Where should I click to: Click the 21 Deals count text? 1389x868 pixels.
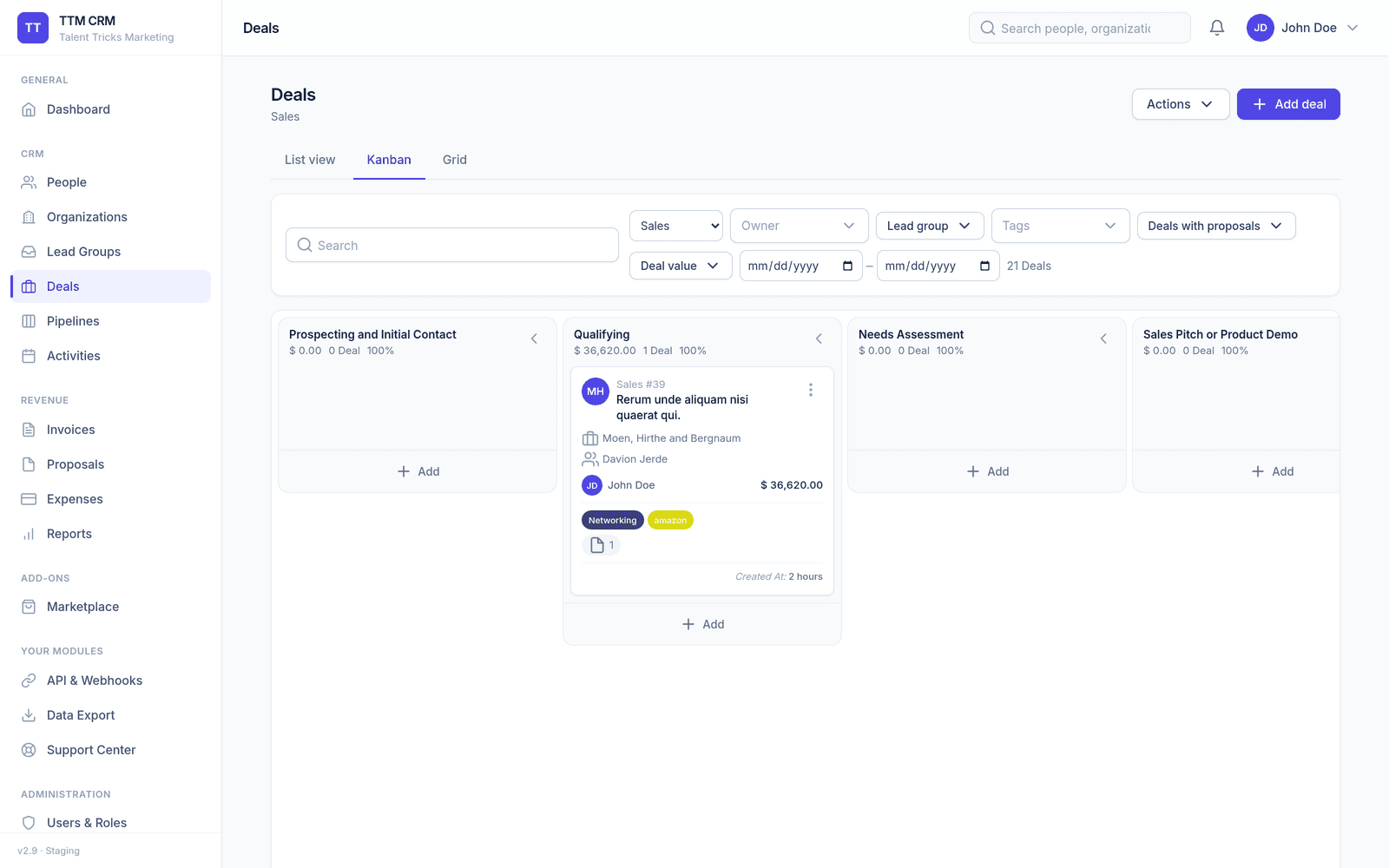pos(1029,266)
